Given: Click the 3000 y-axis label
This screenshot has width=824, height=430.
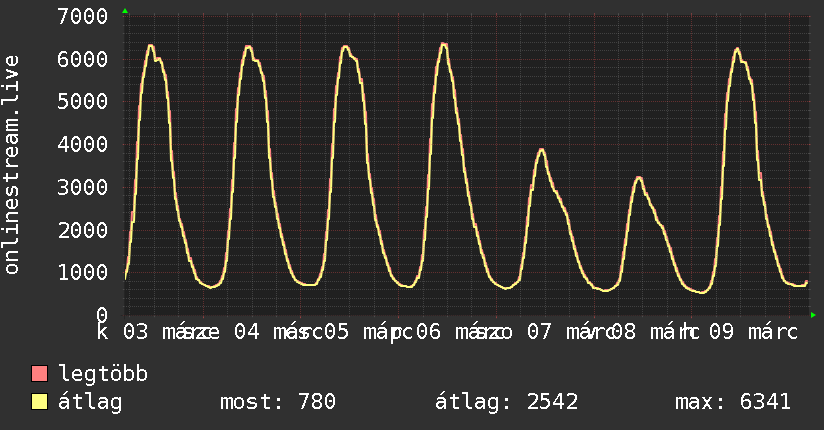Looking at the screenshot, I should click(83, 187).
